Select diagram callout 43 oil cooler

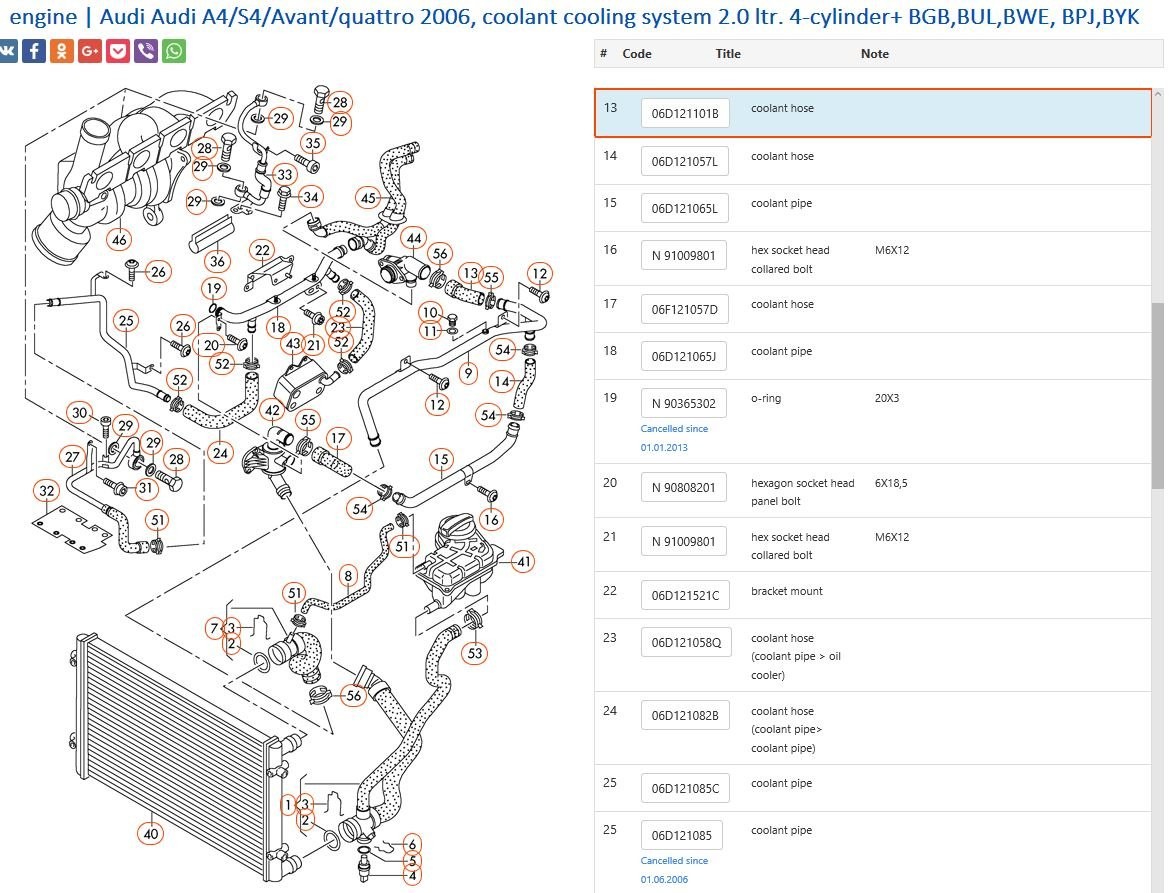[x=293, y=344]
